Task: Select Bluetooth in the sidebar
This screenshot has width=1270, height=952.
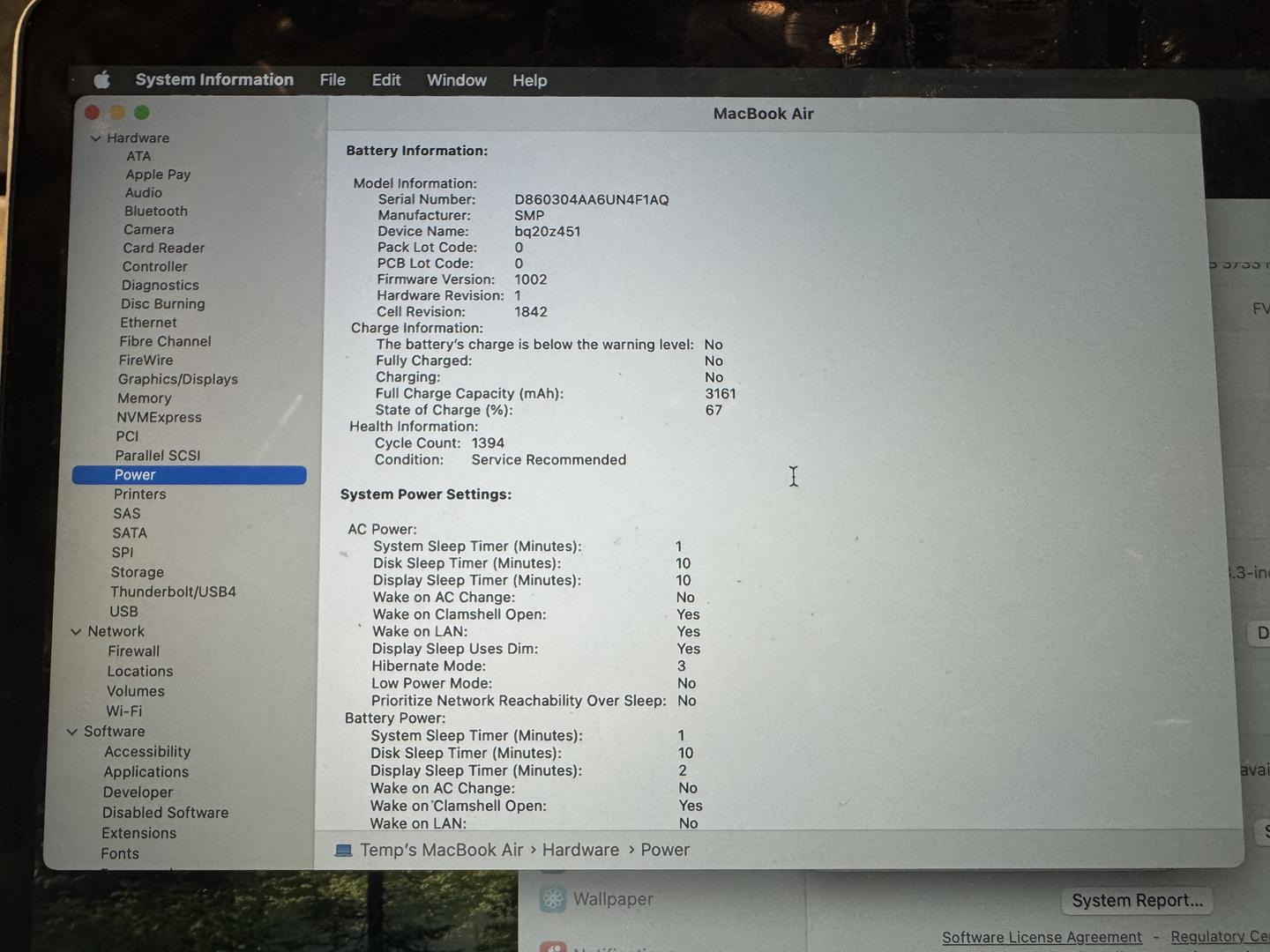Action: click(156, 212)
